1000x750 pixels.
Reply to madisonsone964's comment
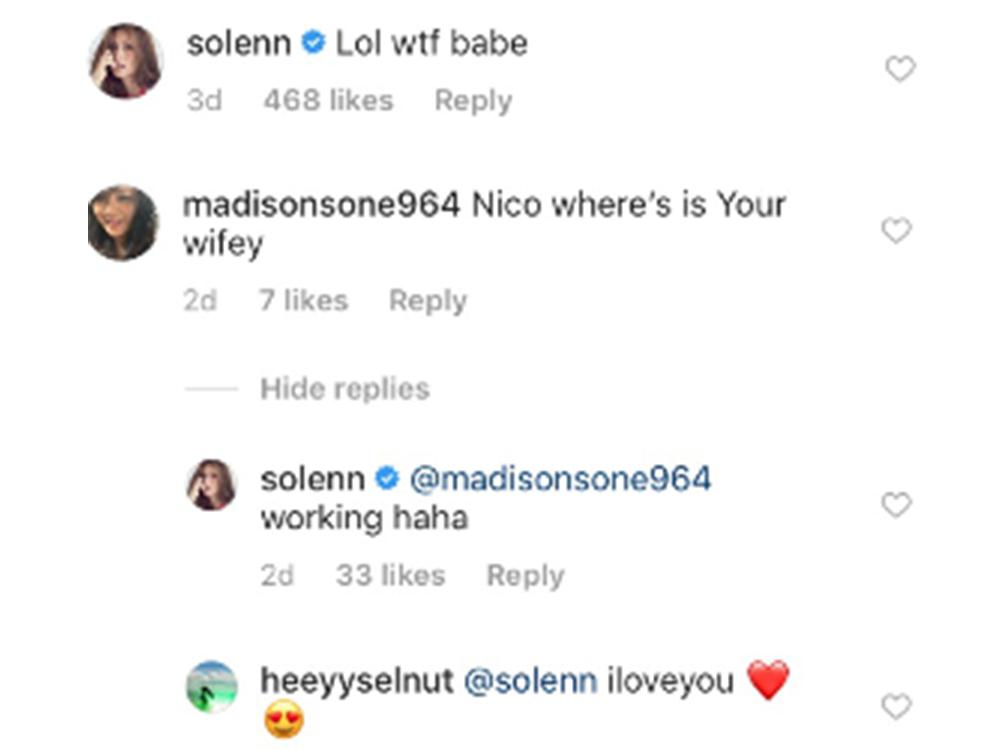(428, 301)
